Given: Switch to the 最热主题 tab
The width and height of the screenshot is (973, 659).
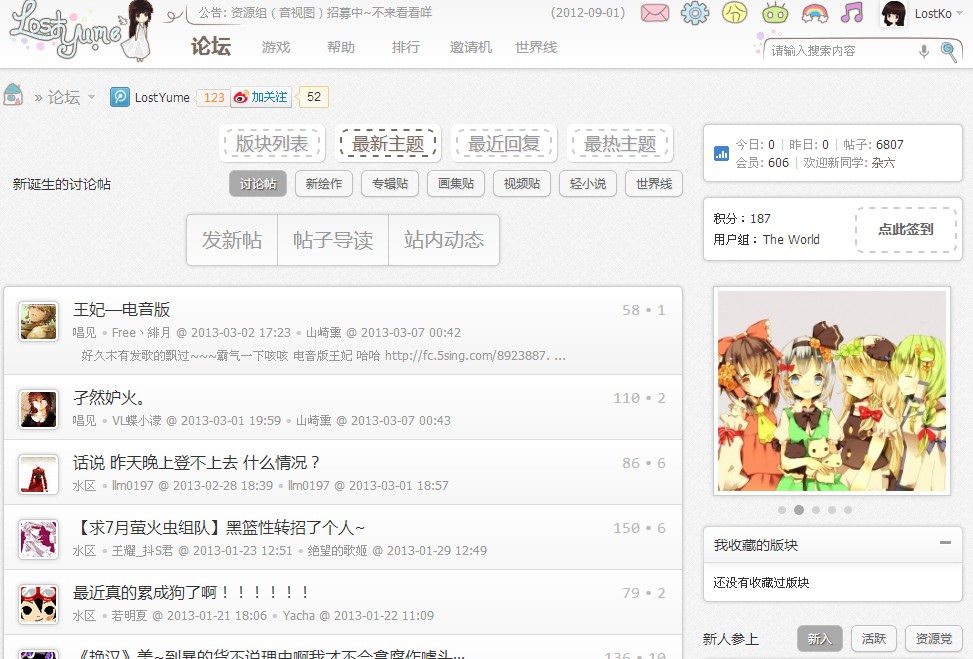Looking at the screenshot, I should 620,144.
